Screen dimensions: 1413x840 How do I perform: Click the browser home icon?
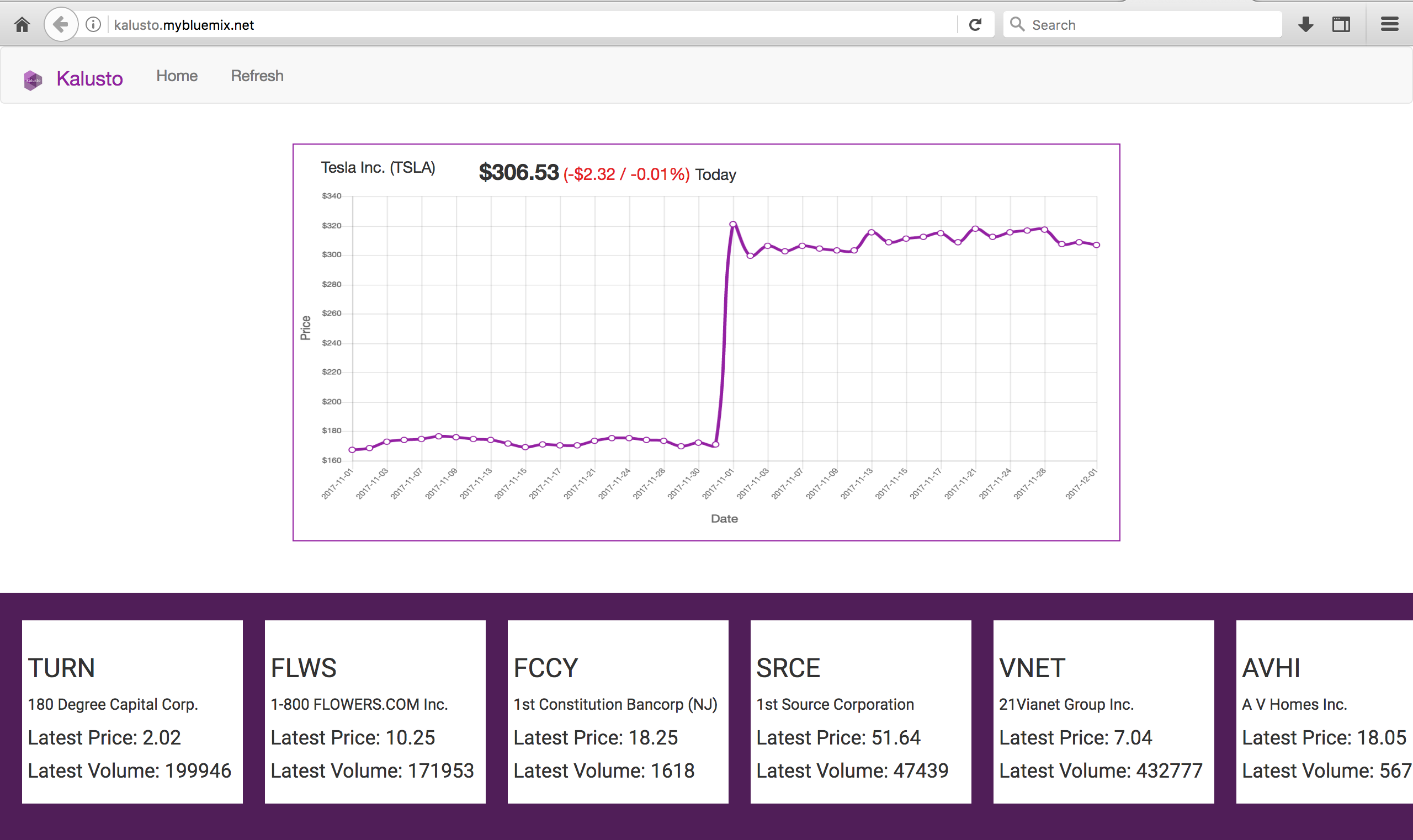point(22,25)
